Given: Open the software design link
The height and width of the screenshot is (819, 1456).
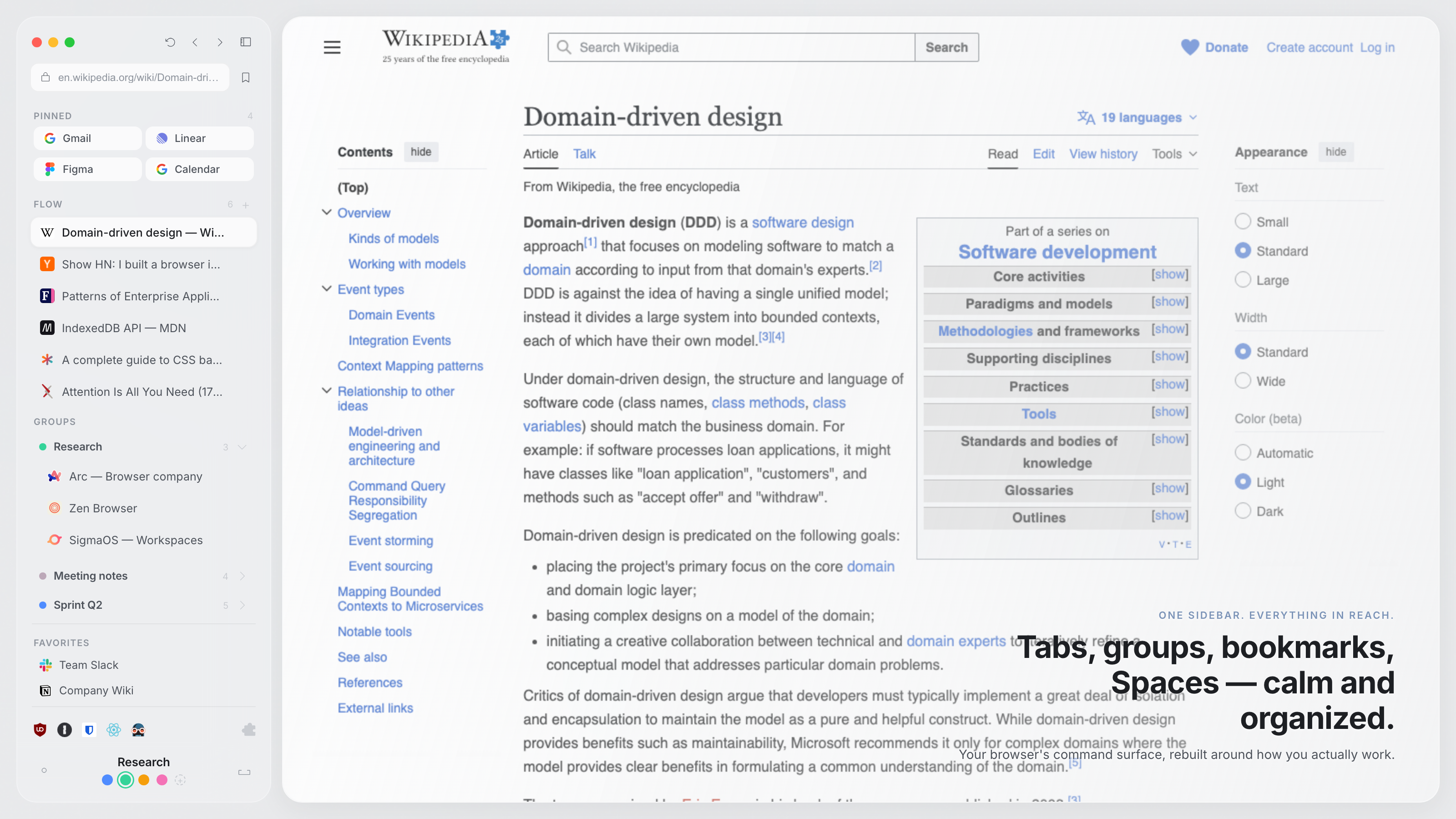Looking at the screenshot, I should tap(802, 222).
